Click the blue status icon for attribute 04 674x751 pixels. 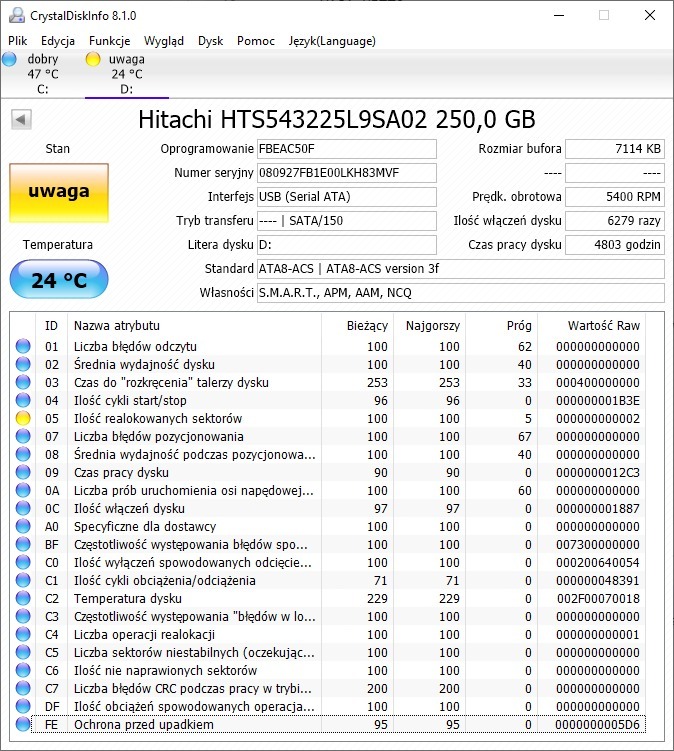click(23, 400)
